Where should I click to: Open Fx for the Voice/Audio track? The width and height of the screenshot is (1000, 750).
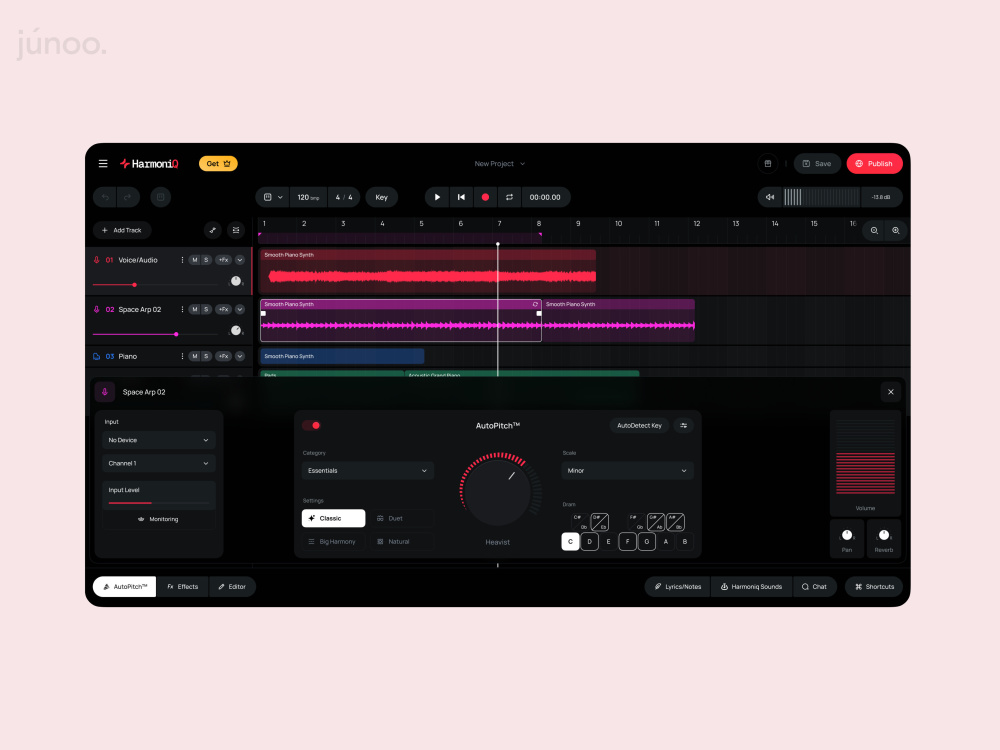click(223, 260)
